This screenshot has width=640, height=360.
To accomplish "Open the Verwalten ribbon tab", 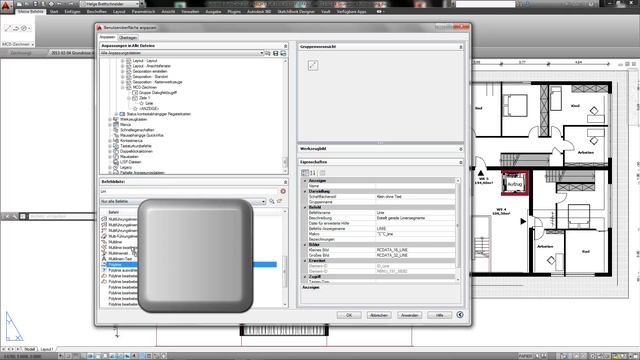I will (x=190, y=11).
